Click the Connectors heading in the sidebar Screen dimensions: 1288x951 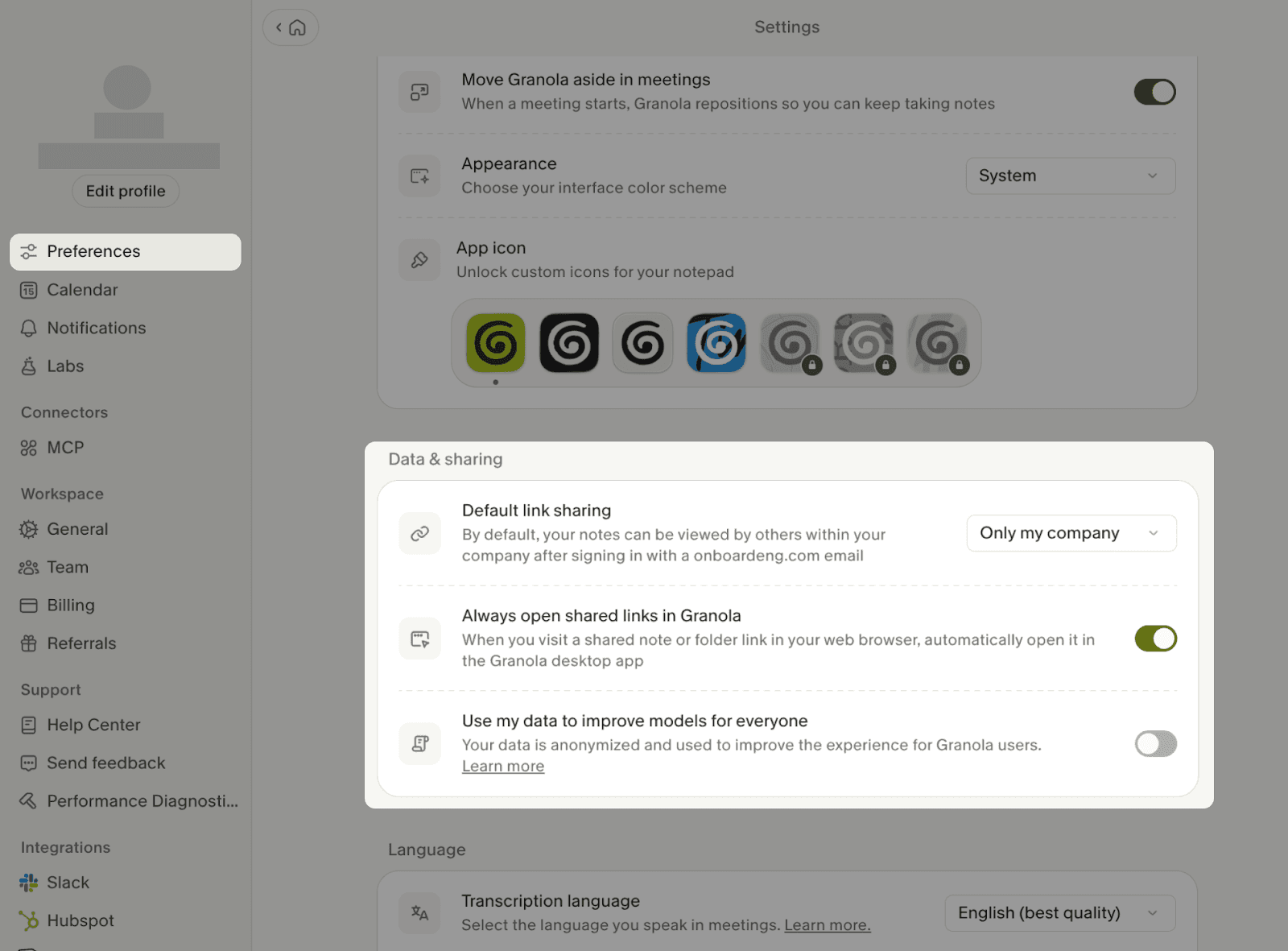(64, 412)
